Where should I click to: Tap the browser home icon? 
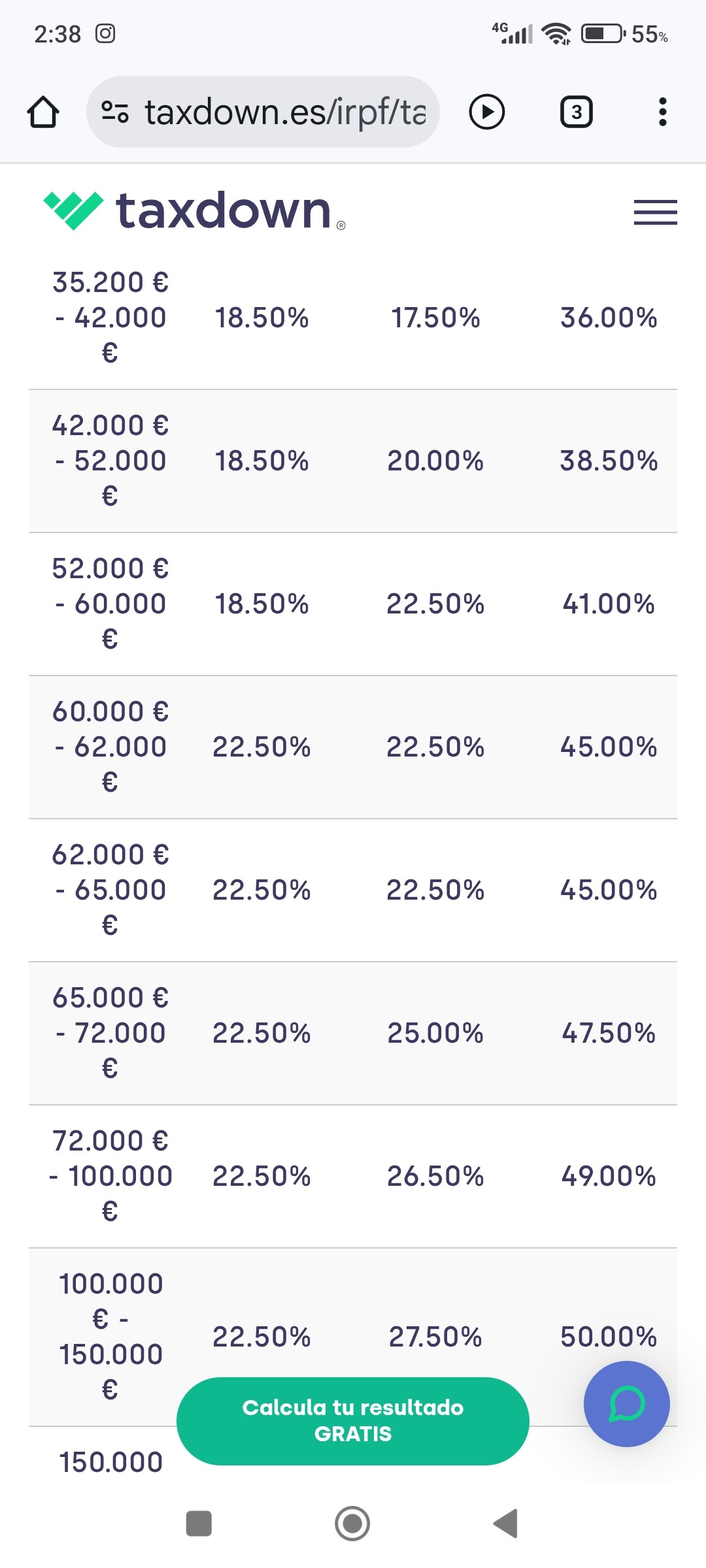(x=43, y=112)
